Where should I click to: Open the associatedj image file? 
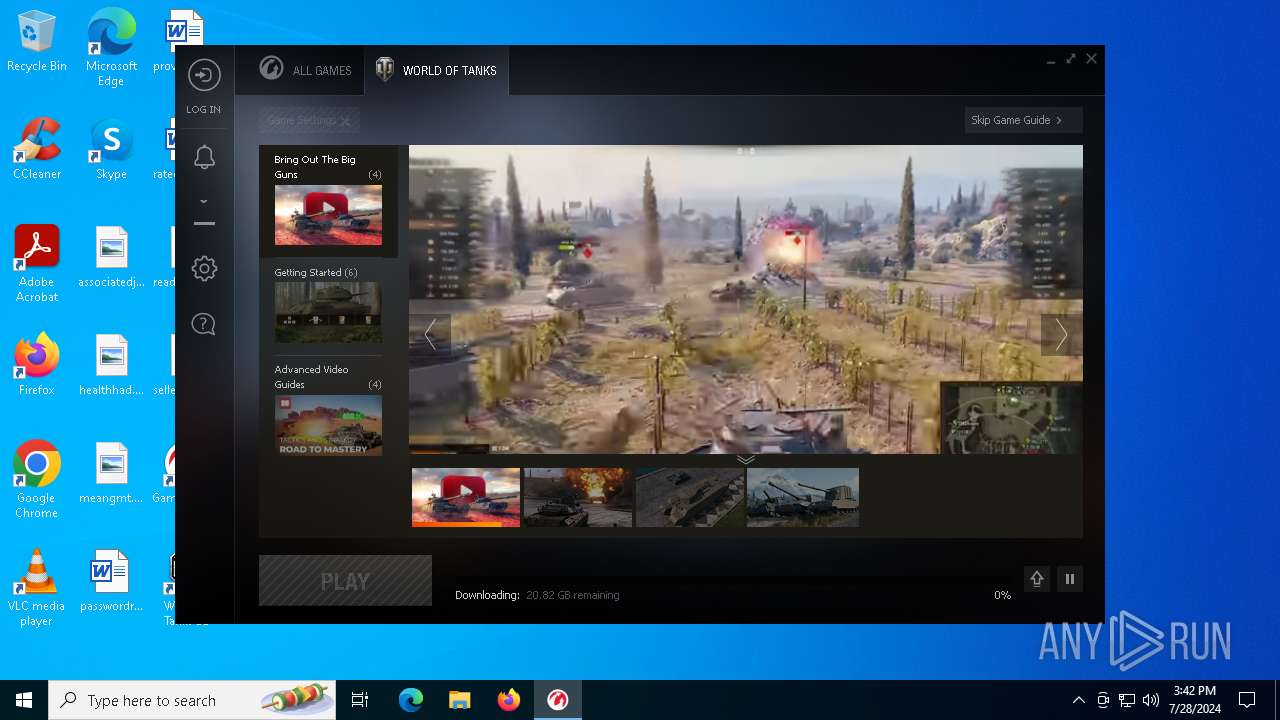pyautogui.click(x=111, y=257)
